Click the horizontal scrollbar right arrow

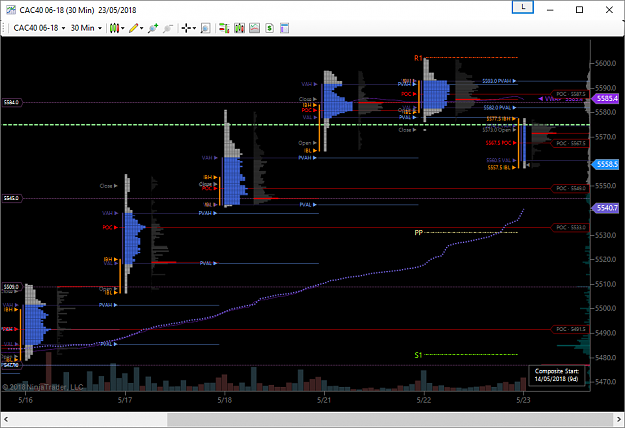point(619,419)
